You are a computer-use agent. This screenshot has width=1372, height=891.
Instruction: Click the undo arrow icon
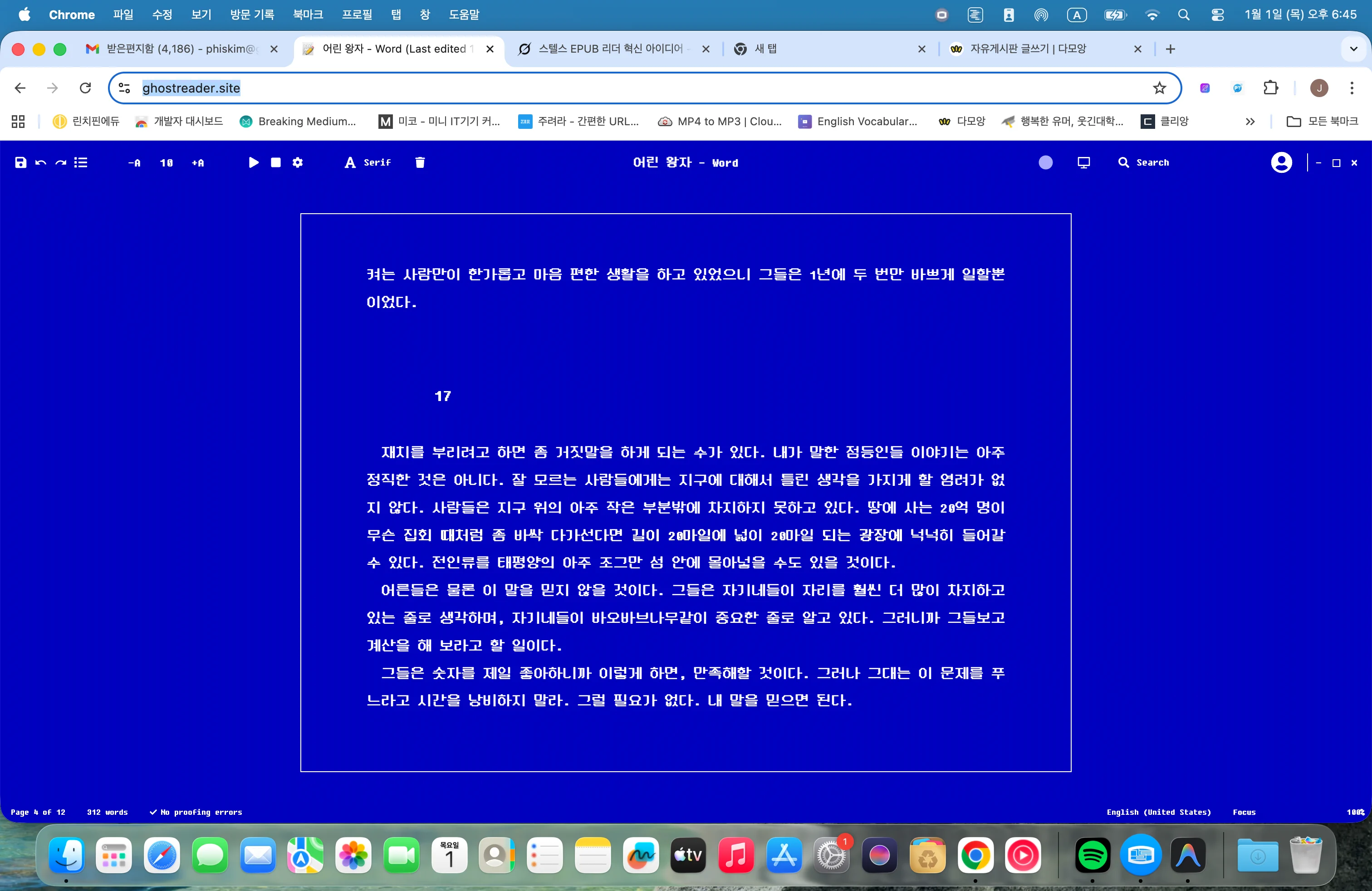40,162
